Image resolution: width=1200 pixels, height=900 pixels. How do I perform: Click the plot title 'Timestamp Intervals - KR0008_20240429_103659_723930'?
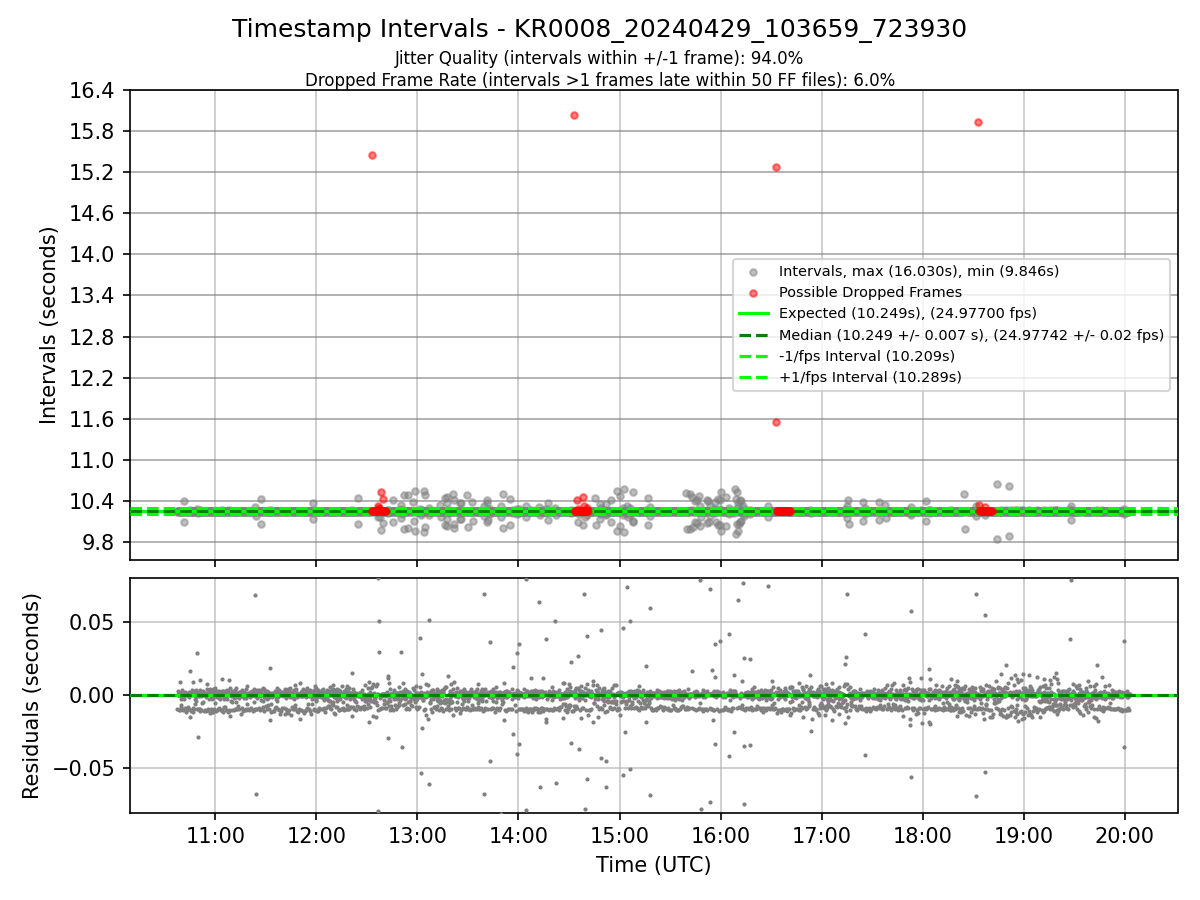click(599, 29)
